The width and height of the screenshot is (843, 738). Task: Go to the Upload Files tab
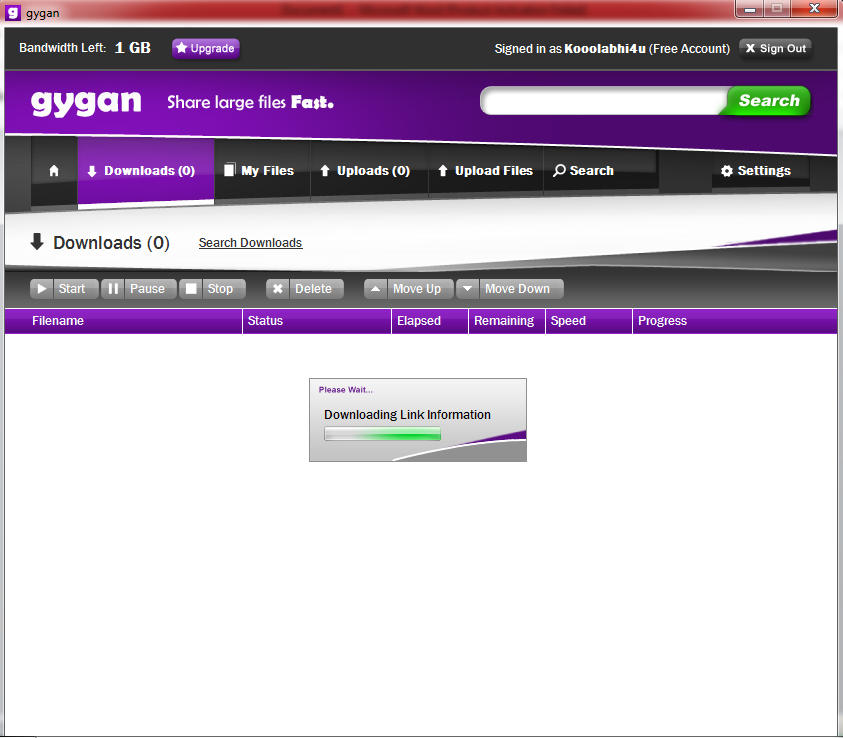point(485,171)
